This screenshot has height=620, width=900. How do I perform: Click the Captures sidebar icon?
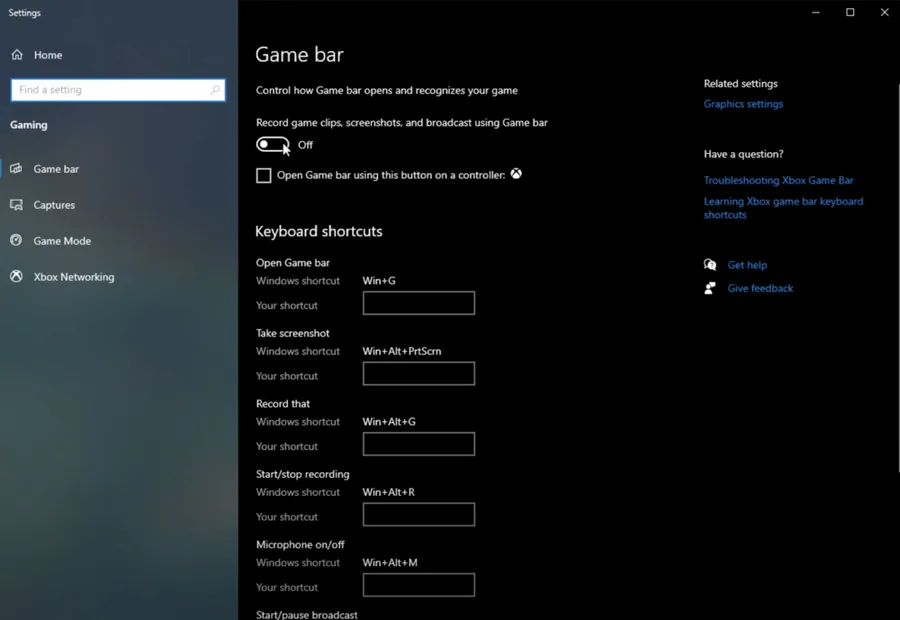pyautogui.click(x=16, y=204)
